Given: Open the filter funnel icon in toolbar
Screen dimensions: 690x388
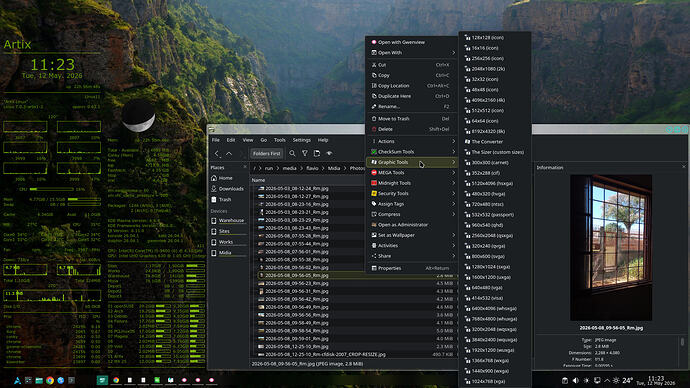Looking at the screenshot, I should point(305,153).
